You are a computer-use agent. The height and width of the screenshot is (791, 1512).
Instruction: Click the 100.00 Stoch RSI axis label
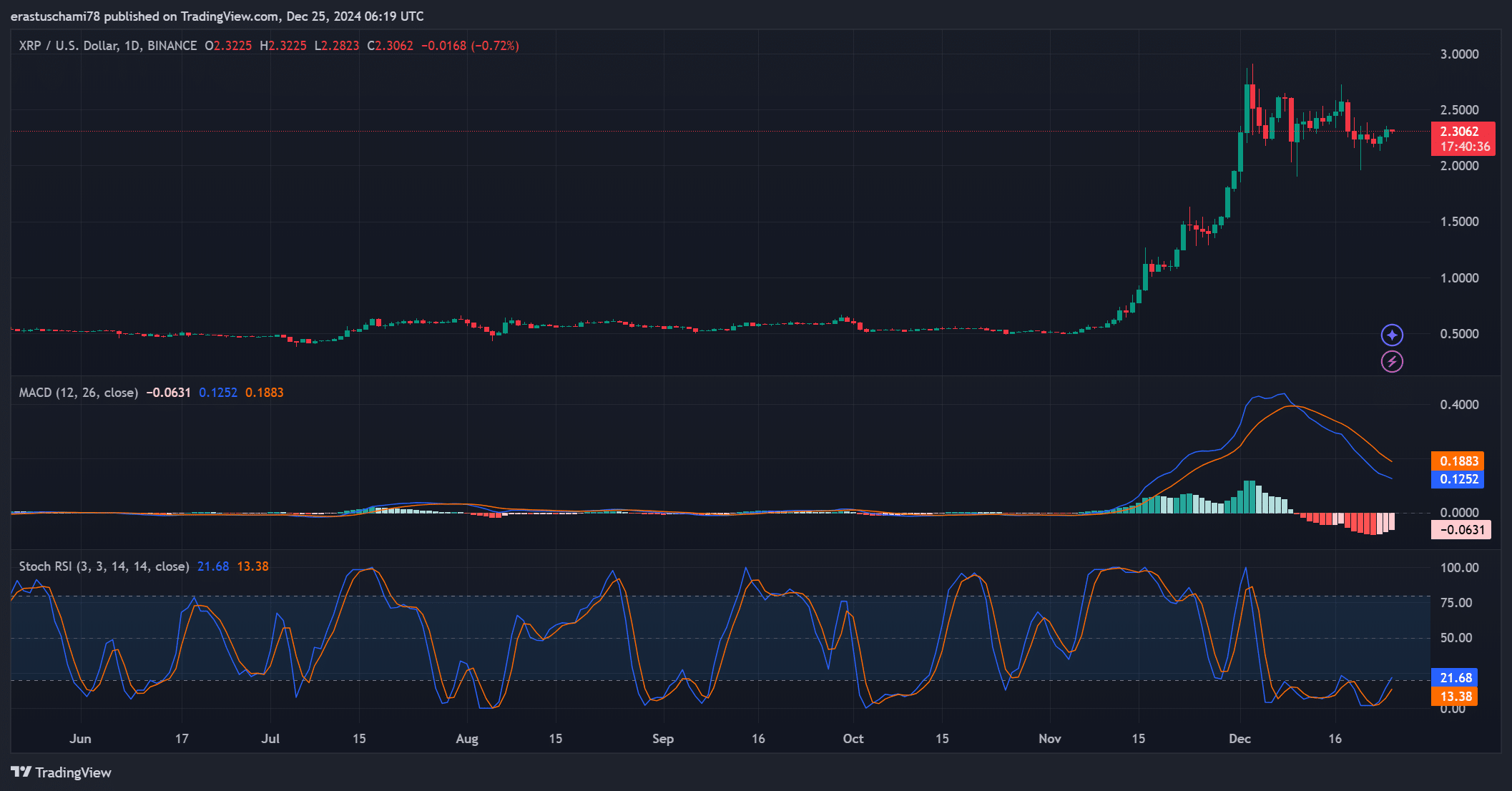click(1459, 568)
